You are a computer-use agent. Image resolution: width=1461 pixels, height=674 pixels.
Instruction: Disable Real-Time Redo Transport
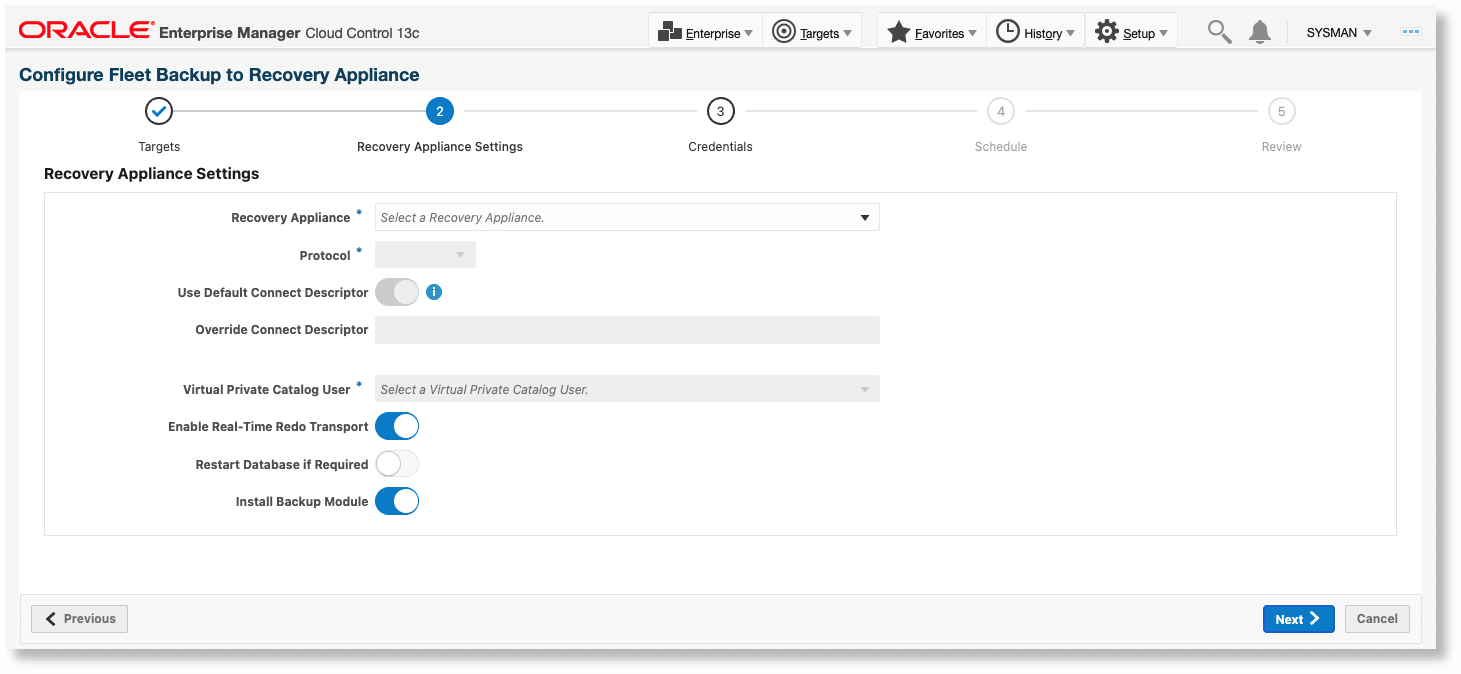tap(397, 426)
